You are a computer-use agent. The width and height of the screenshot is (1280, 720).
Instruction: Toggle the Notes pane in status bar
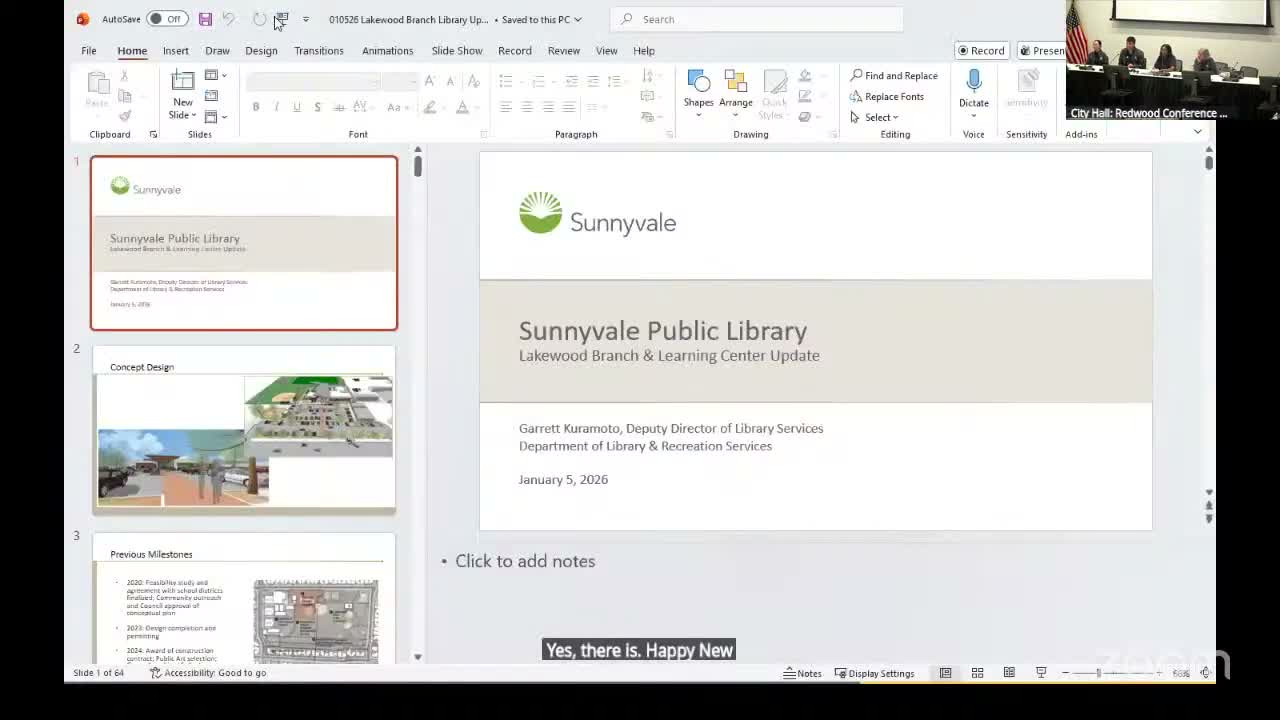click(802, 673)
